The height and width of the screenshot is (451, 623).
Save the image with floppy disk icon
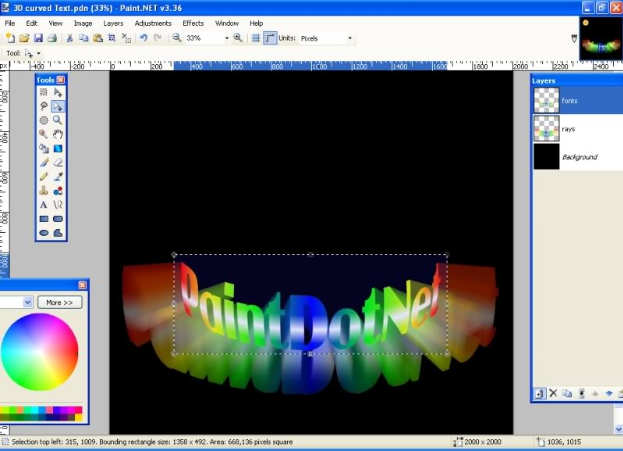(x=38, y=38)
